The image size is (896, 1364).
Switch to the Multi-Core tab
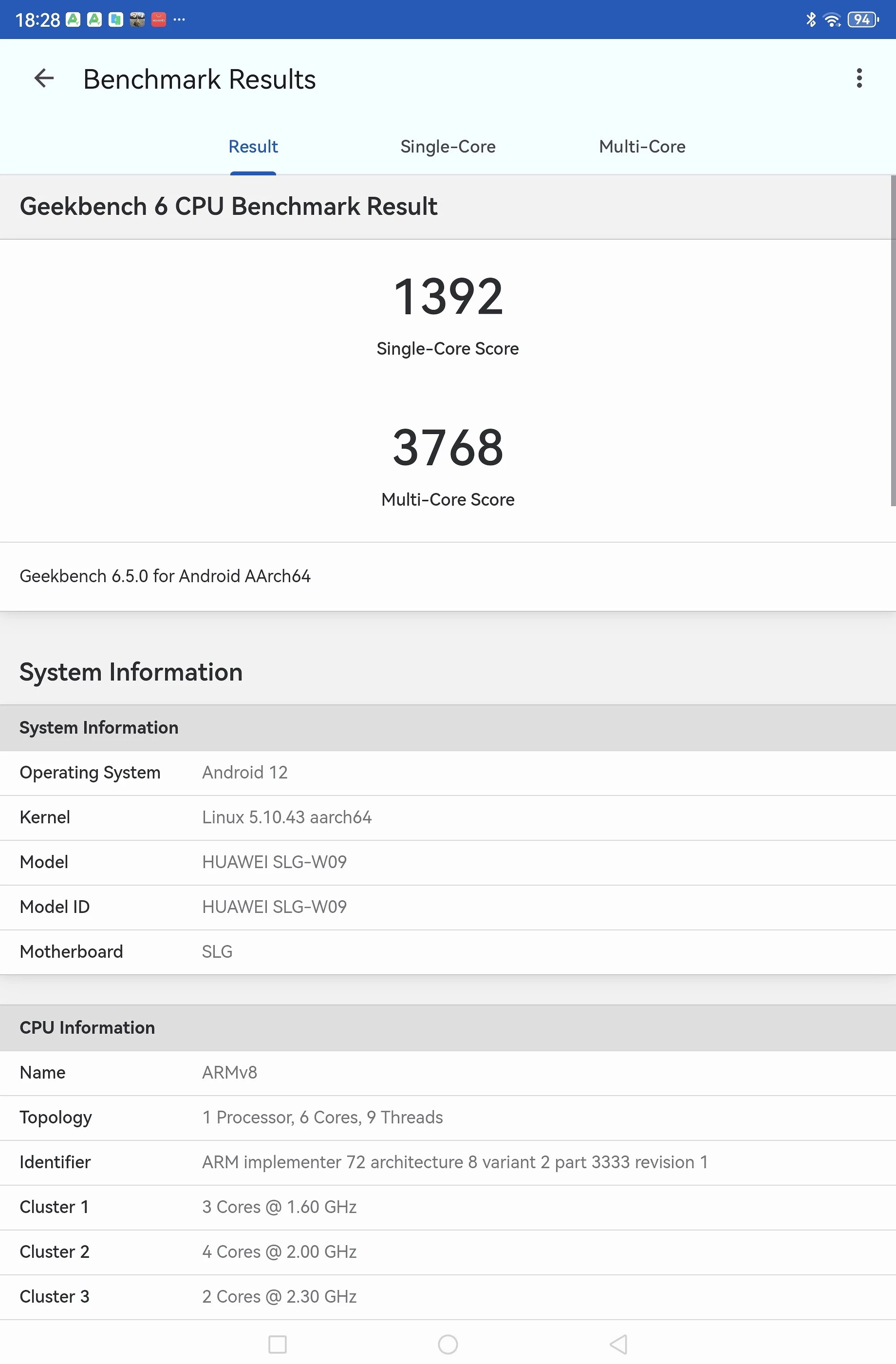642,147
